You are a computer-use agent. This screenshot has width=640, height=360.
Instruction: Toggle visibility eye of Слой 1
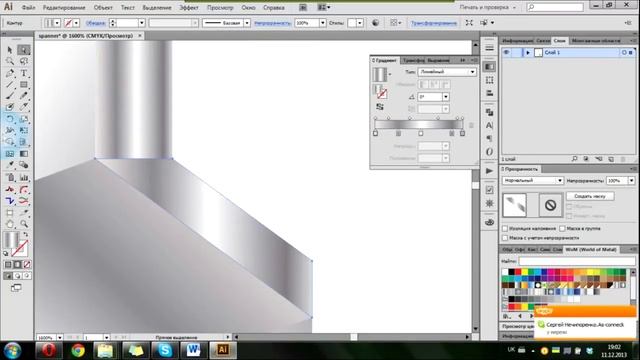[x=507, y=53]
